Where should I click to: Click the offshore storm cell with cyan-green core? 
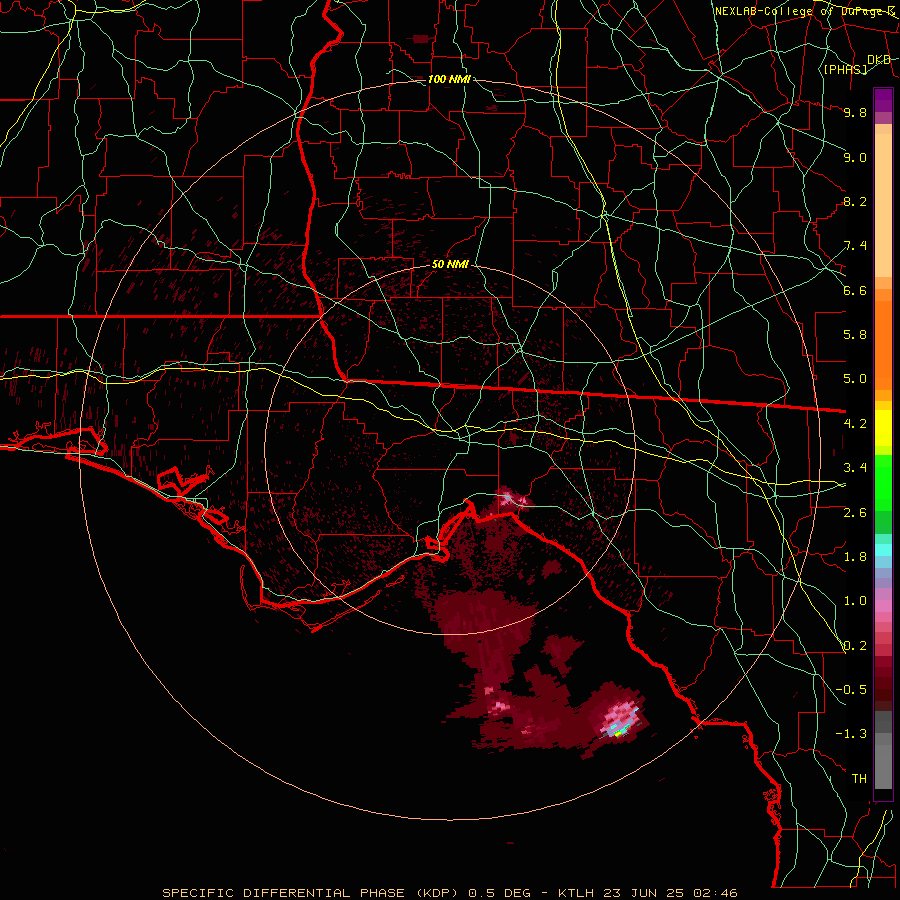pyautogui.click(x=620, y=721)
